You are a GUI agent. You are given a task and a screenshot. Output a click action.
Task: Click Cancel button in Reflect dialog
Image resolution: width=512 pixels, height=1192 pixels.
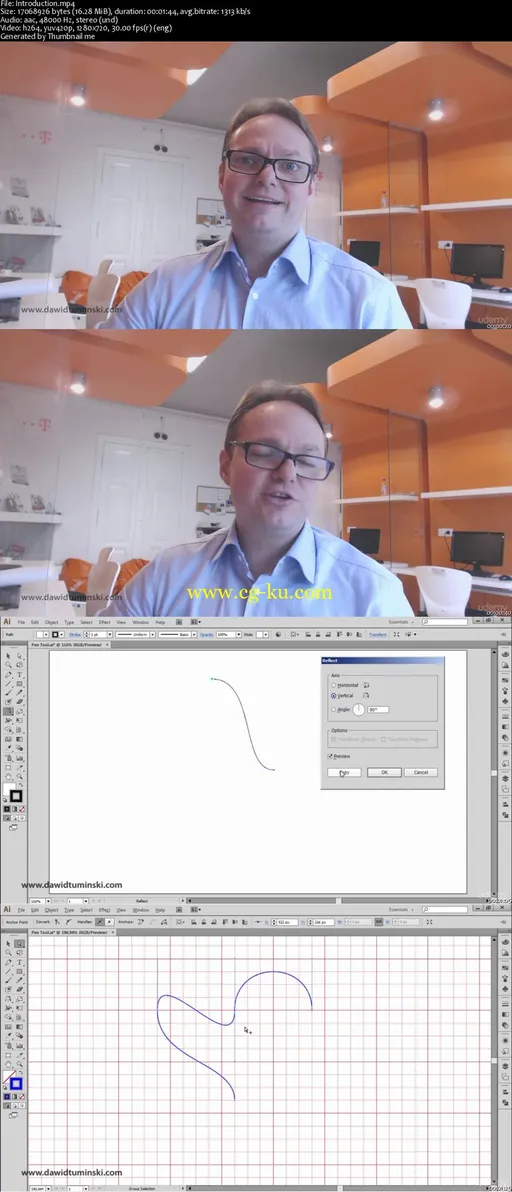point(421,772)
